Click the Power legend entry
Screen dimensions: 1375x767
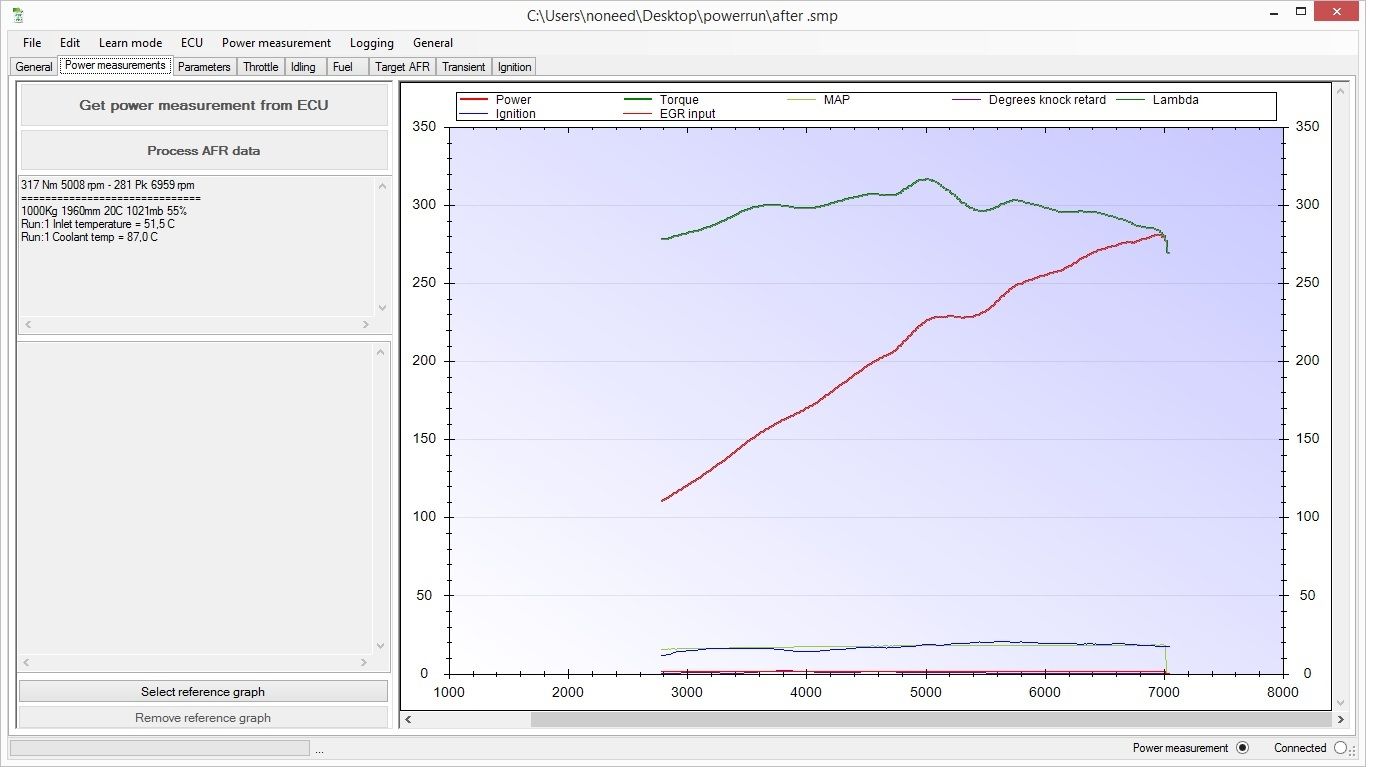point(497,100)
